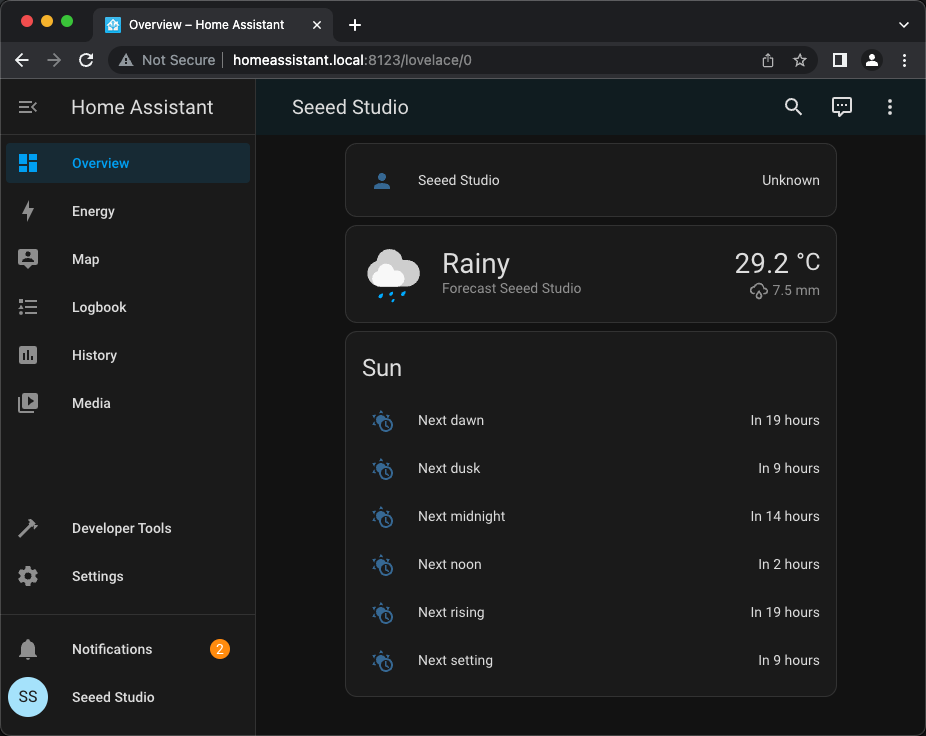
Task: Collapse the Home Assistant sidebar menu icon
Action: tap(28, 108)
